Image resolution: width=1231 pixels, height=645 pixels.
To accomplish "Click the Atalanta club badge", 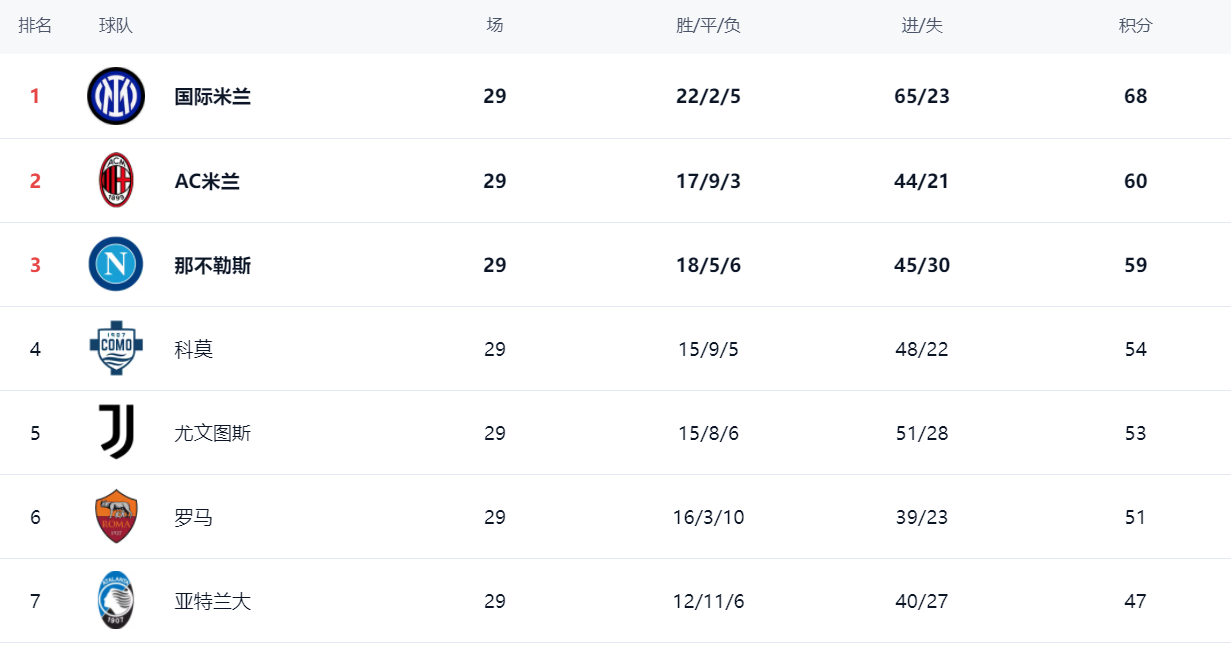I will point(116,600).
